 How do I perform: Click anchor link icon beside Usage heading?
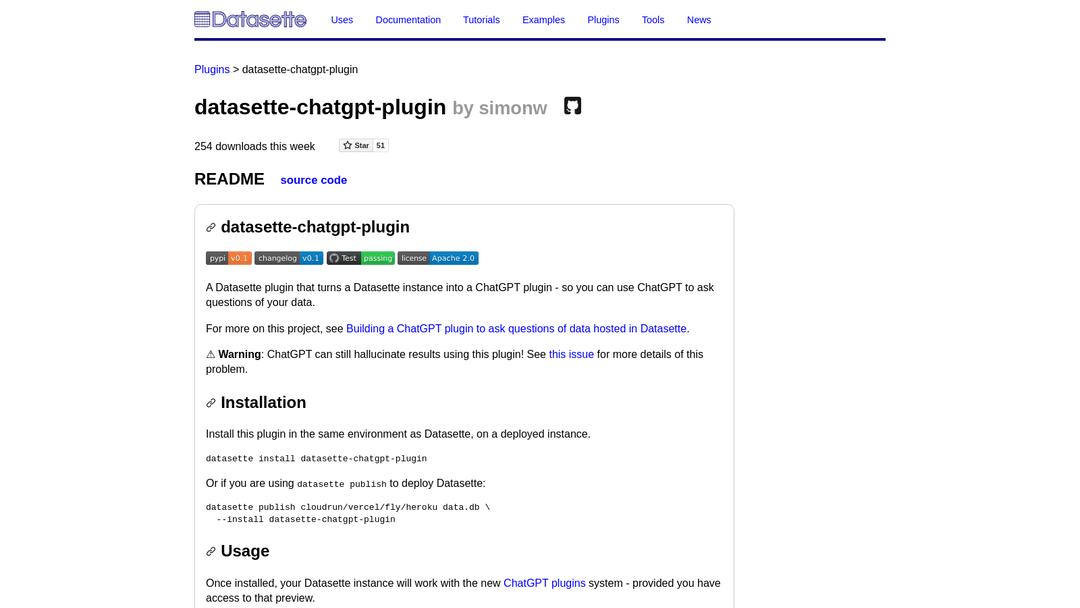211,552
